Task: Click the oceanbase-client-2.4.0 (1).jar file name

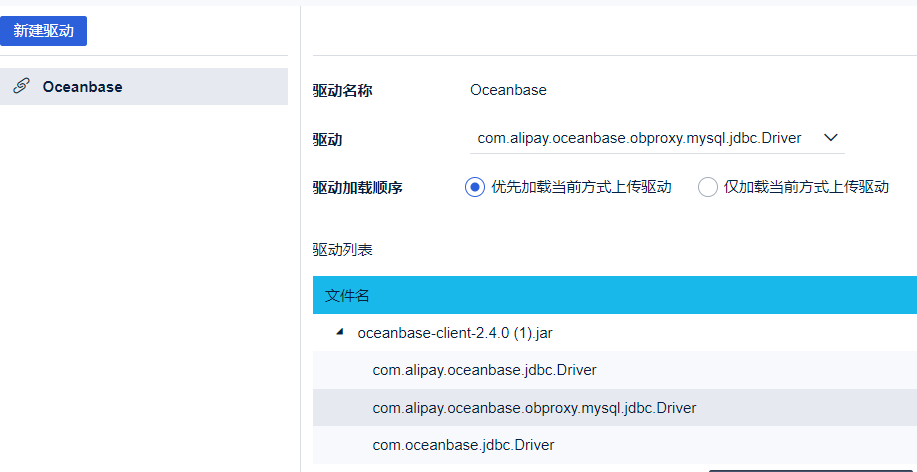Action: click(455, 333)
